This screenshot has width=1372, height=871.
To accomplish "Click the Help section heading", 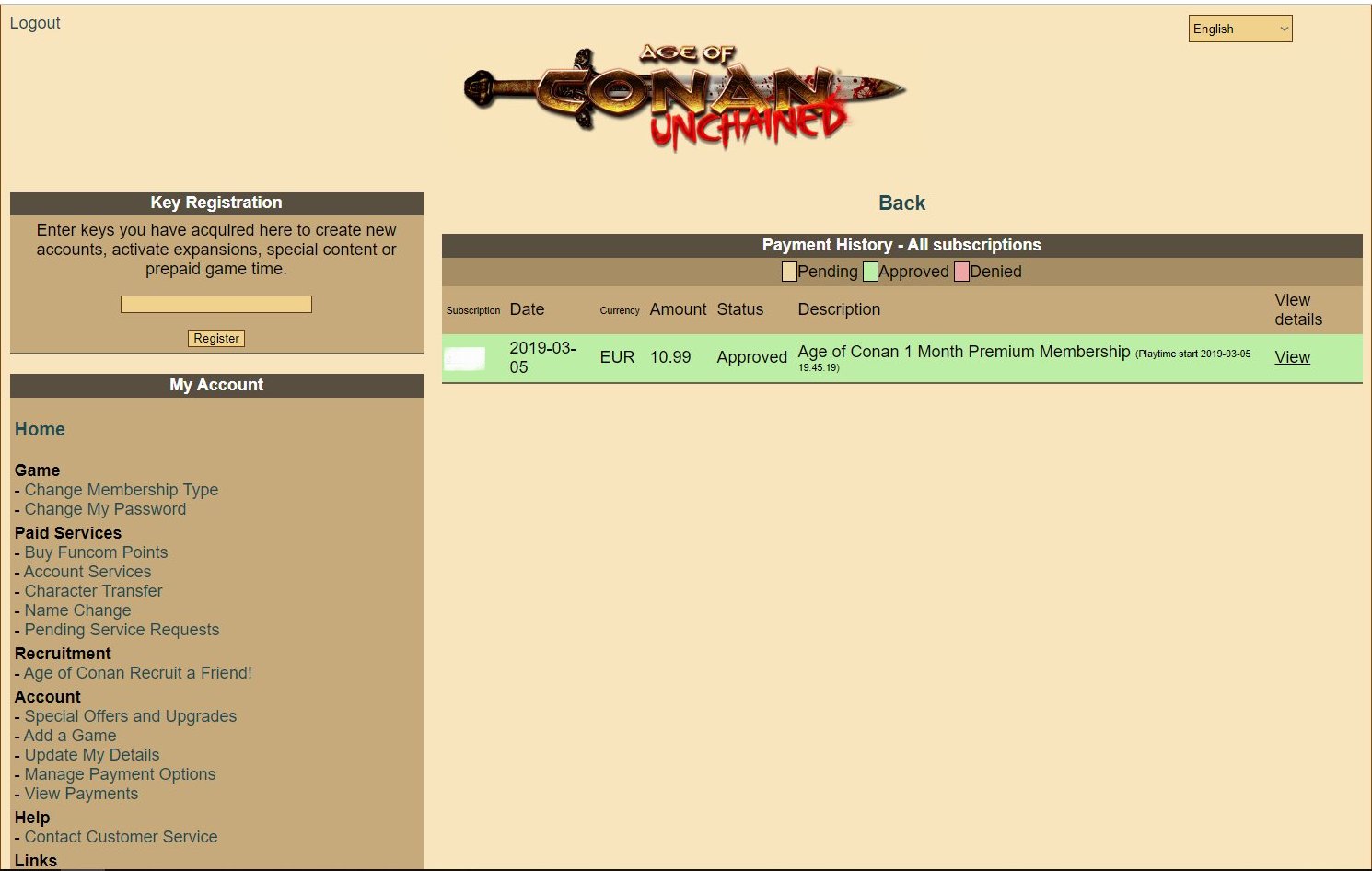I will [32, 818].
